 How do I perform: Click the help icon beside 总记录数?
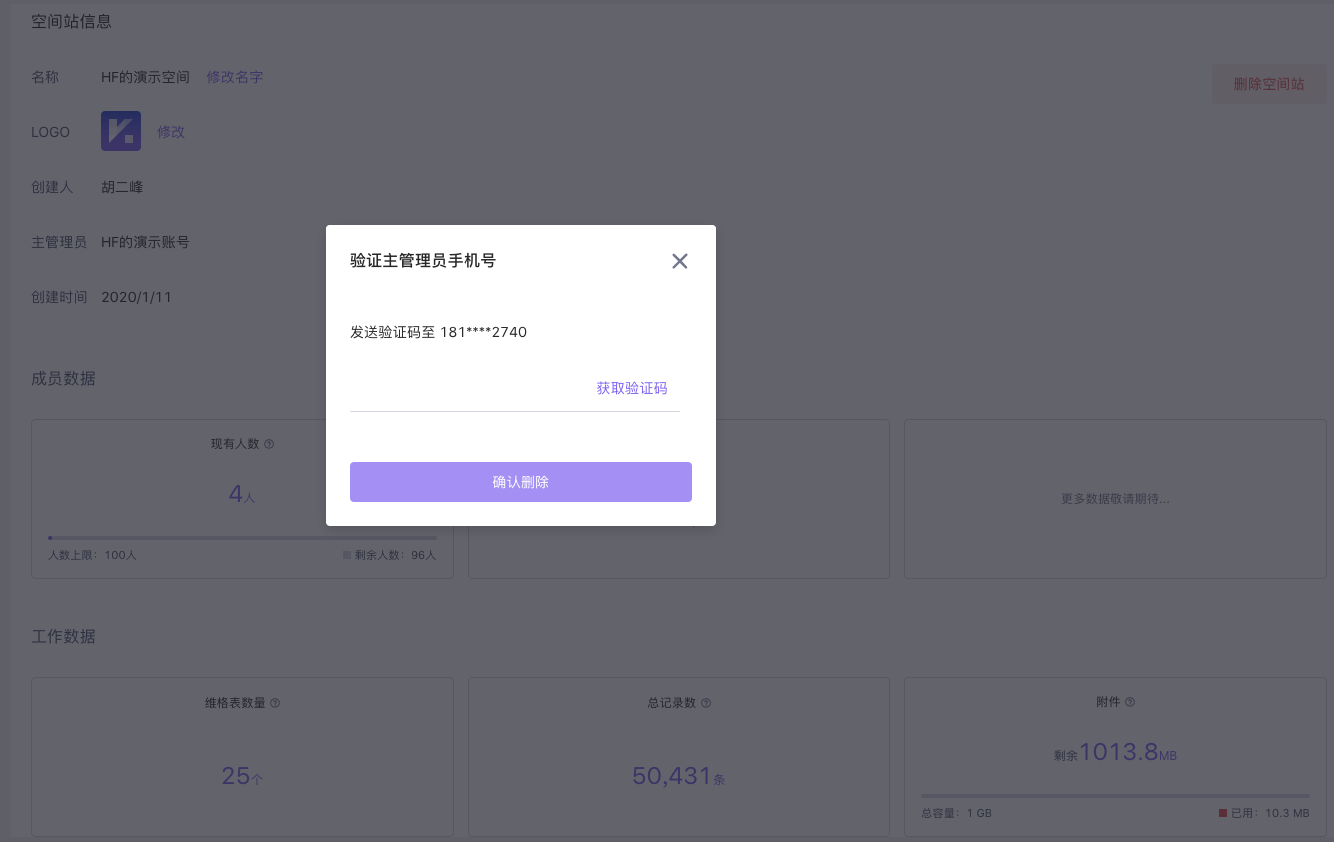706,703
